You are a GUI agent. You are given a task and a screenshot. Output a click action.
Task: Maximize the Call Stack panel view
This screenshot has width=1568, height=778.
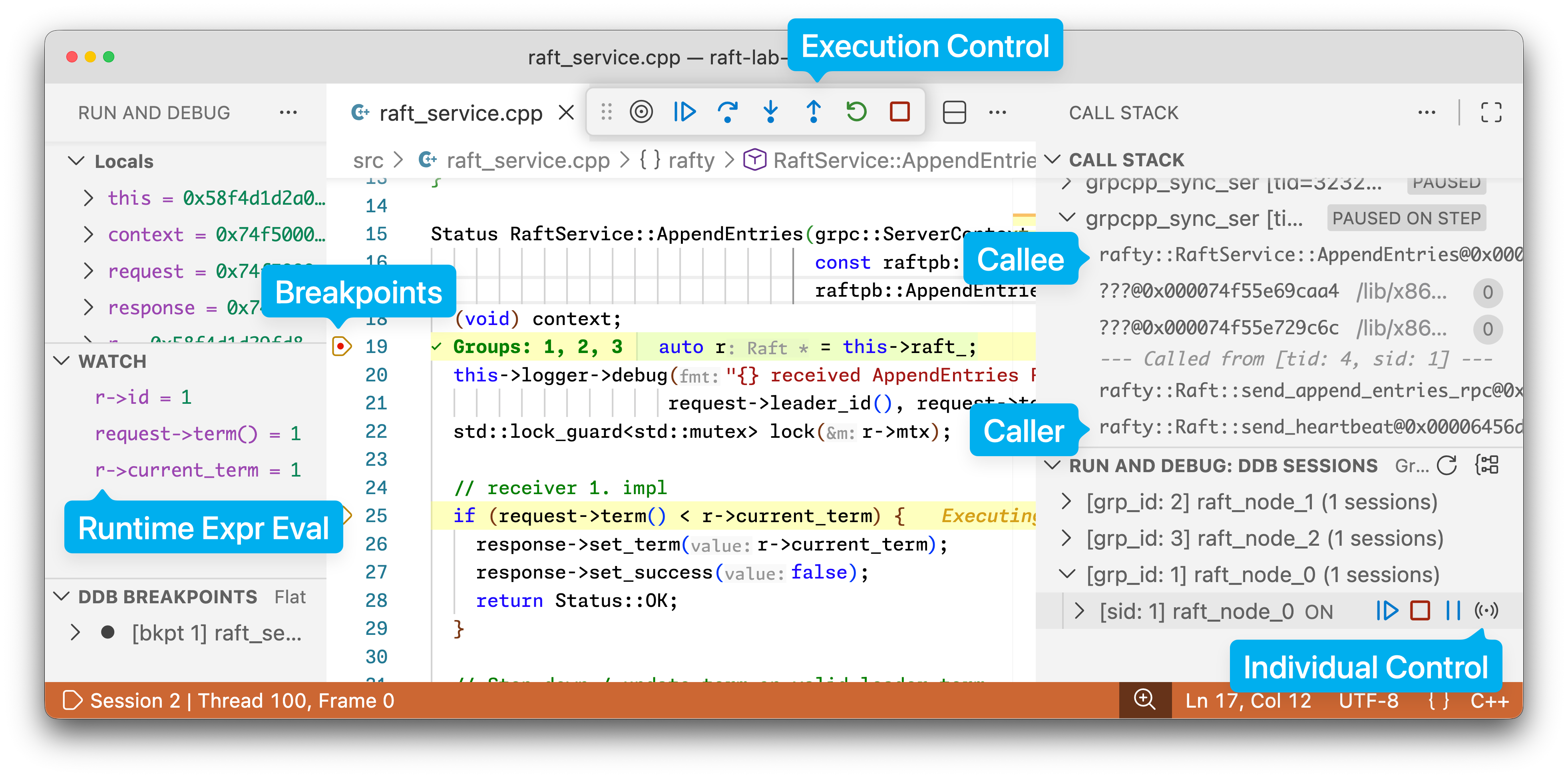(x=1491, y=112)
